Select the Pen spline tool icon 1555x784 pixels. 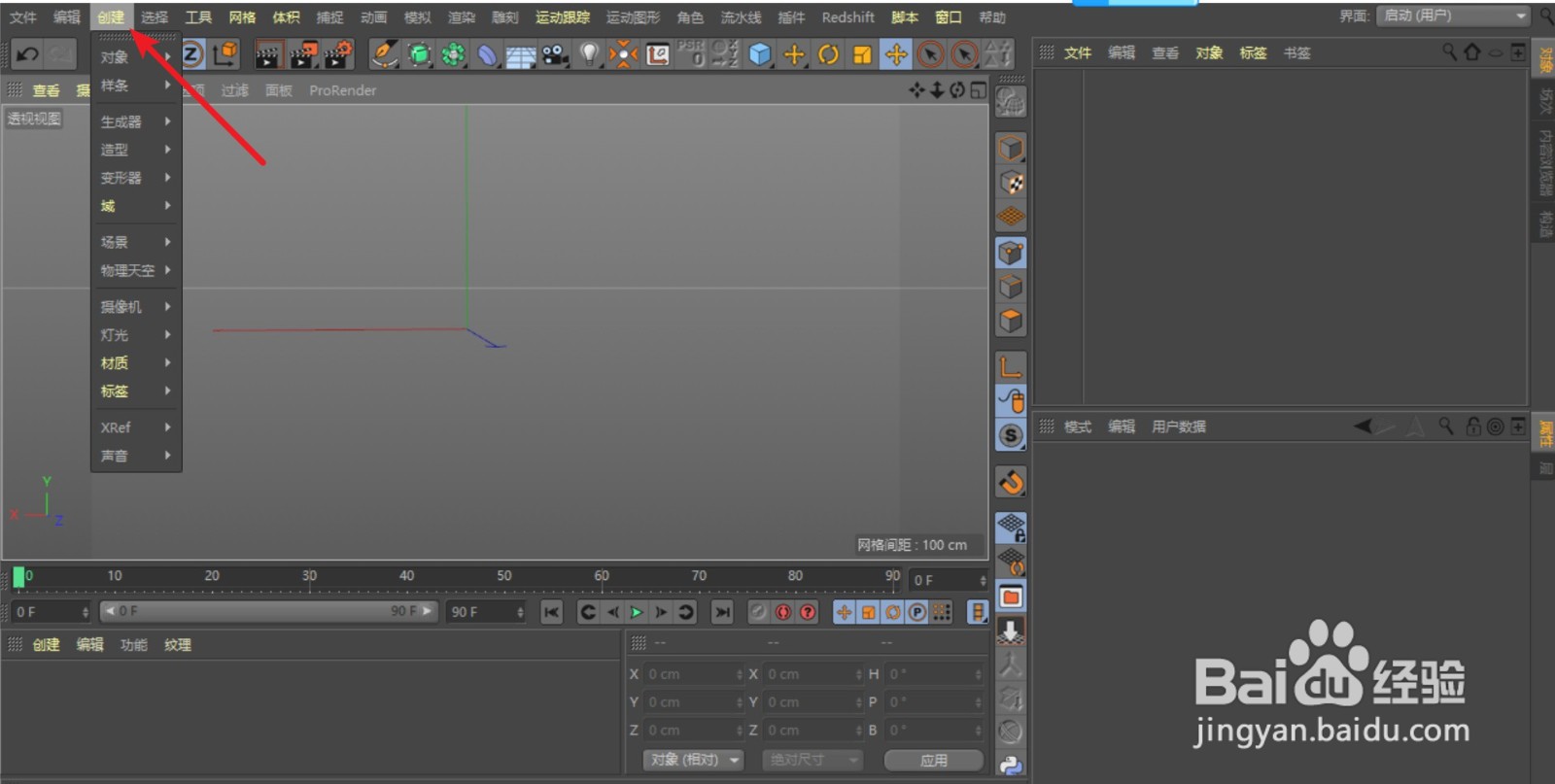point(385,54)
